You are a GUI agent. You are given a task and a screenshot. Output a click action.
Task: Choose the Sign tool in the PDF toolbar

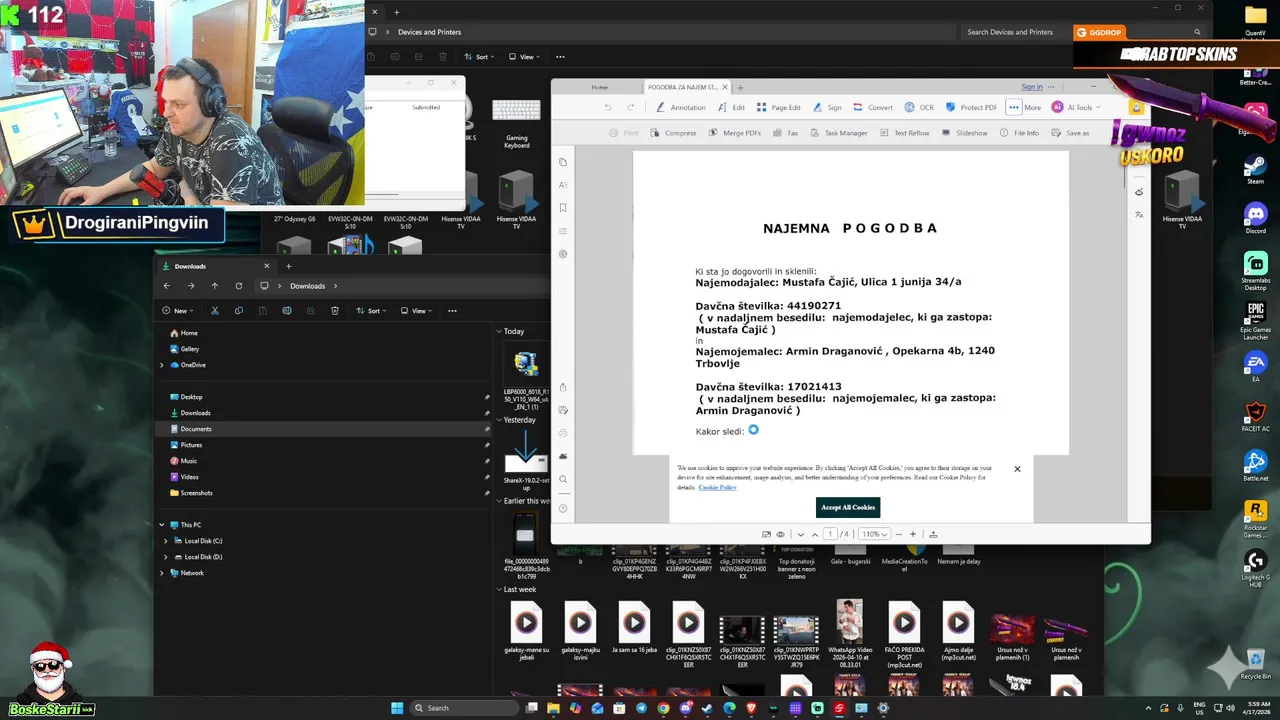pos(827,107)
